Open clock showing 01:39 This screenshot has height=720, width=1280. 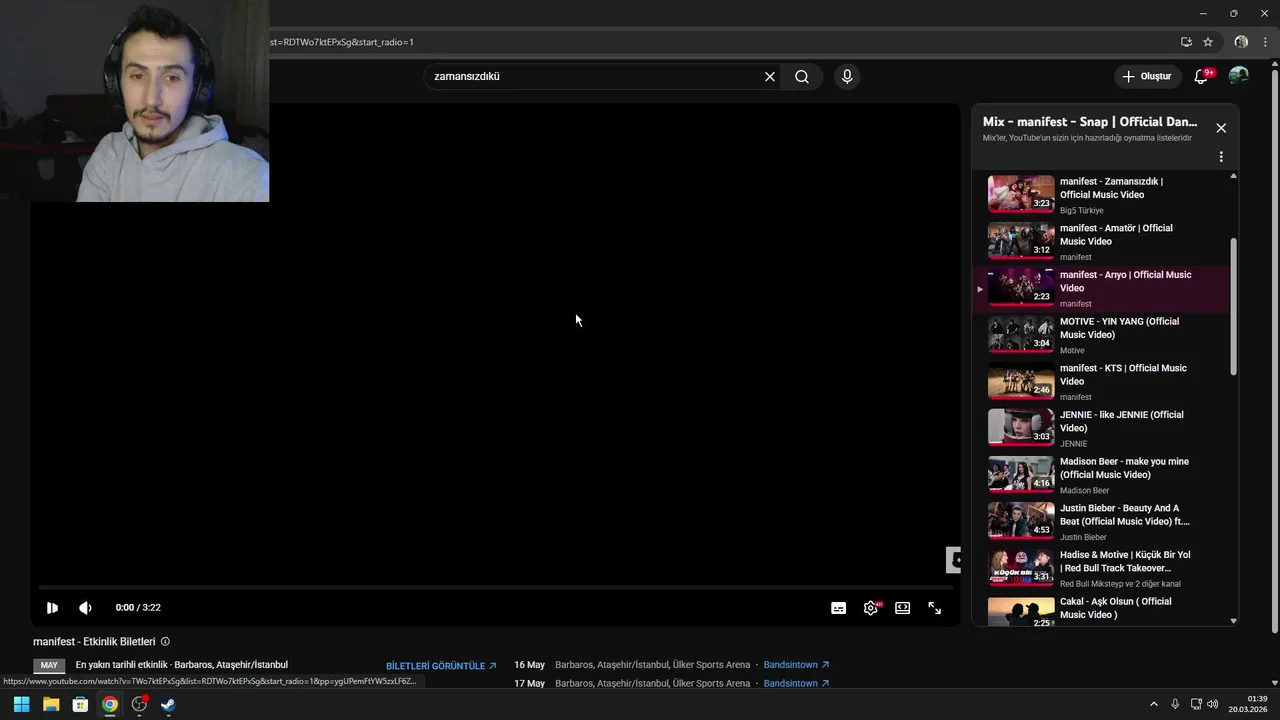click(1248, 704)
